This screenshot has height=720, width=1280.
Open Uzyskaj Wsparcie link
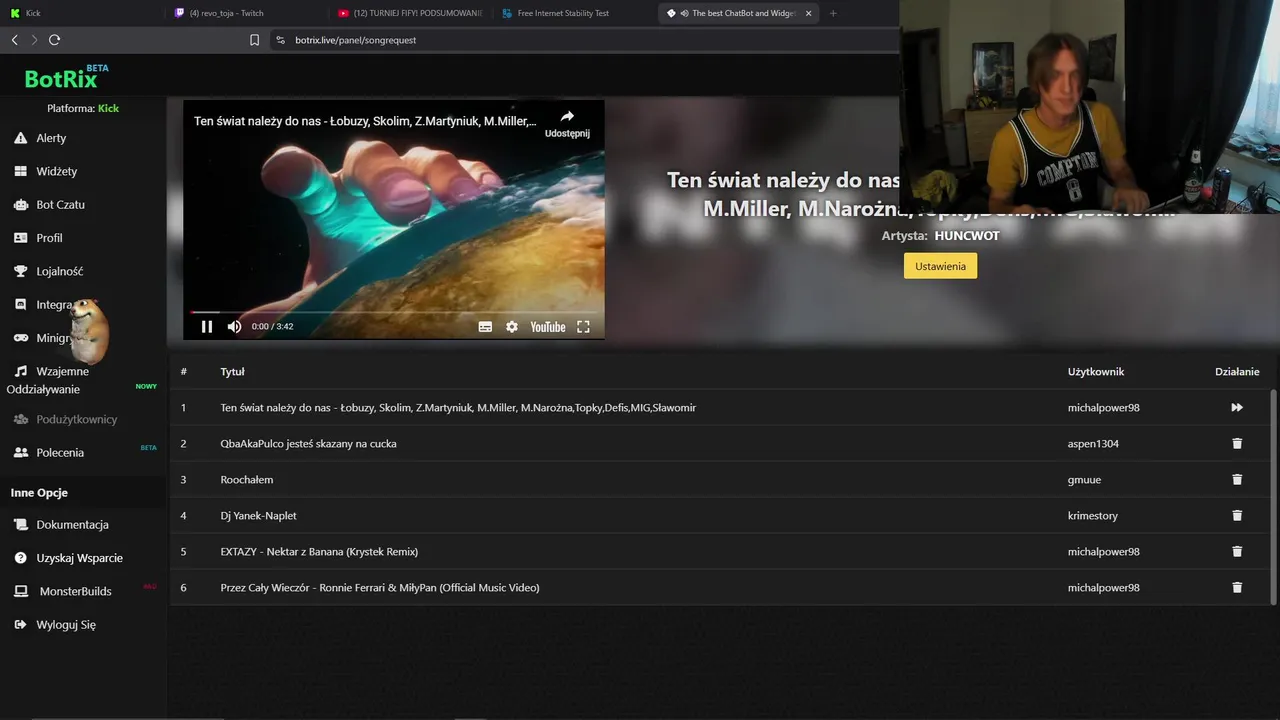click(x=79, y=558)
